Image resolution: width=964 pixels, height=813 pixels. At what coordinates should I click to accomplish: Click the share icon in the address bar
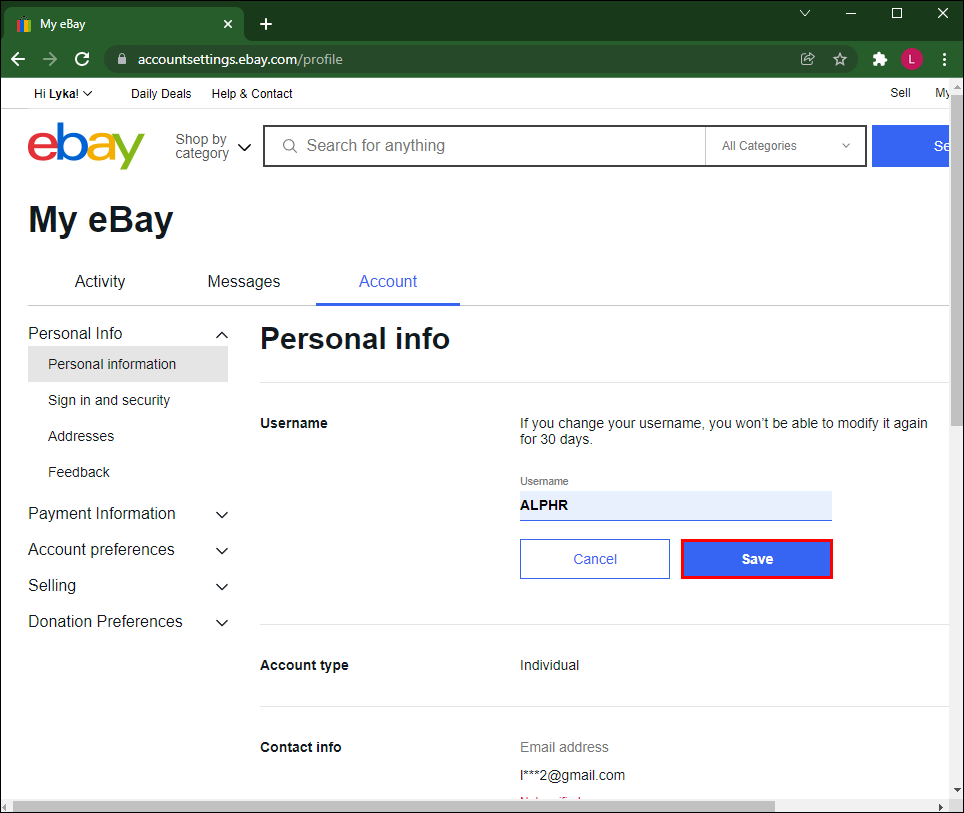click(x=807, y=59)
